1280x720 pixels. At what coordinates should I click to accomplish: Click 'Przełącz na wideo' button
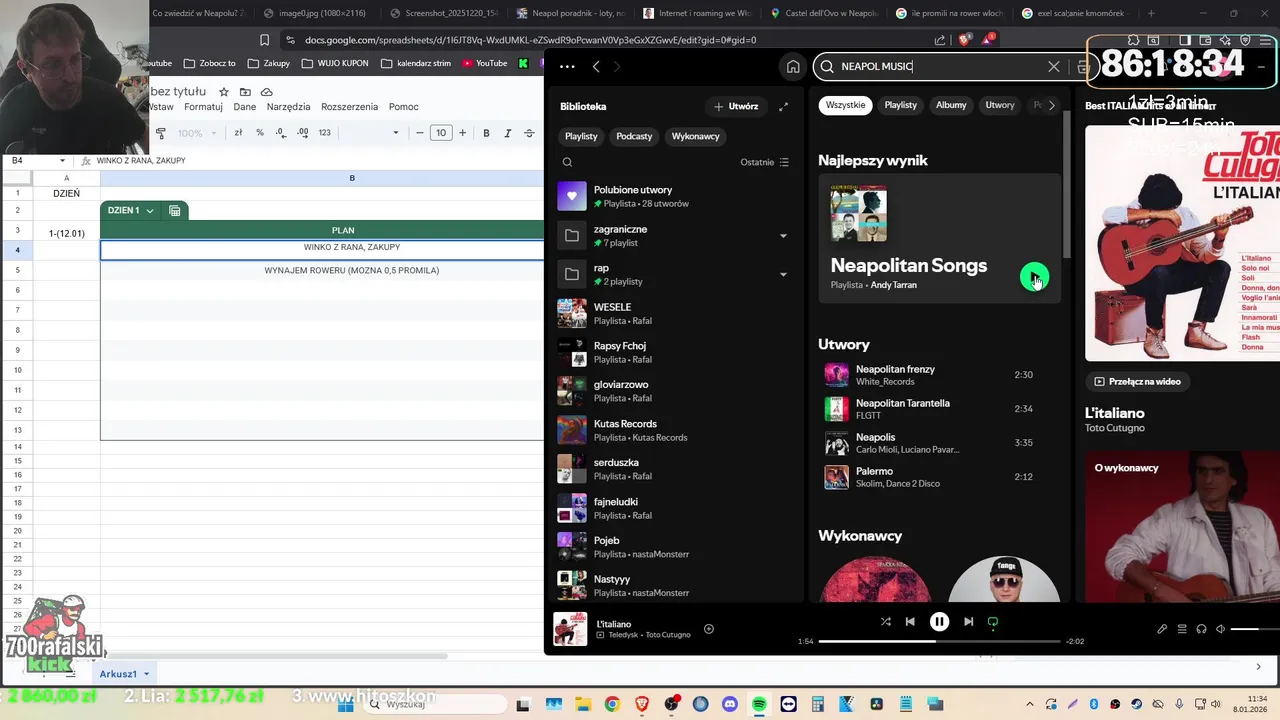click(x=1137, y=381)
